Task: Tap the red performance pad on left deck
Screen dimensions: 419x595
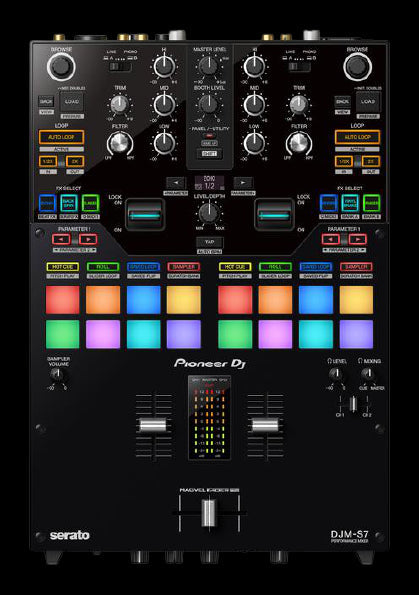Action: [63, 300]
